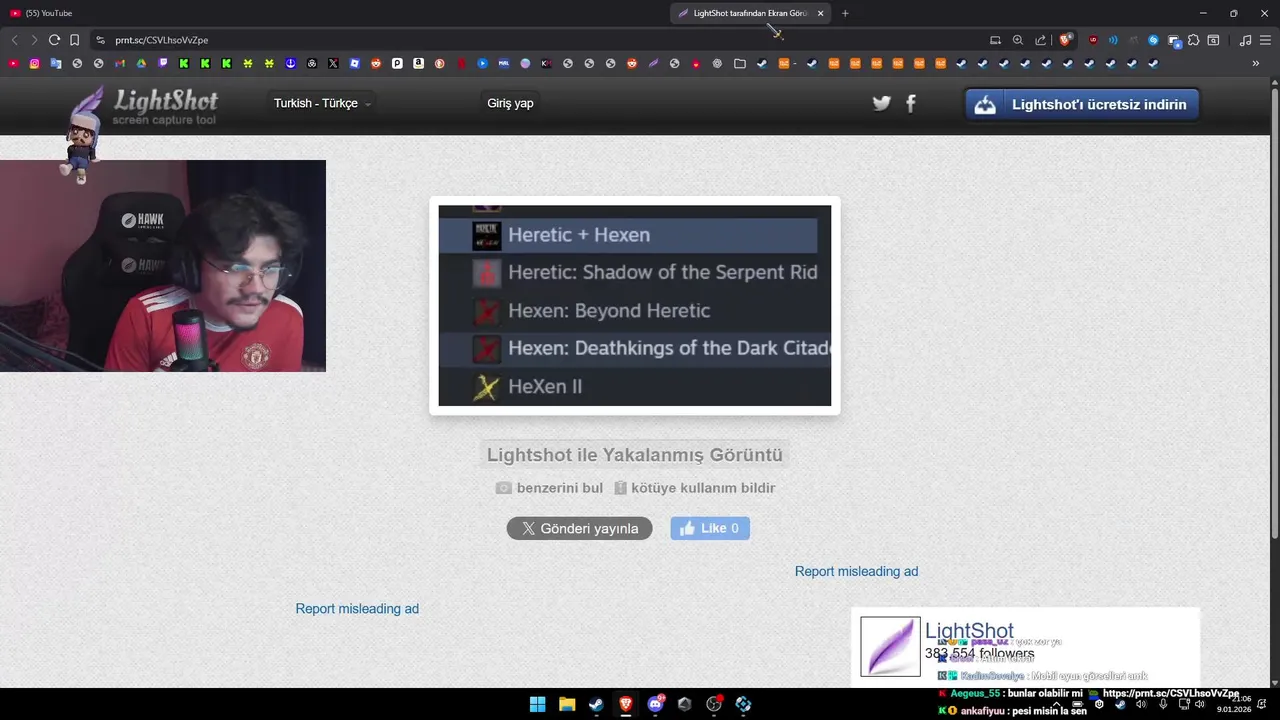Show more bookmarks with the double chevron

coord(1256,63)
